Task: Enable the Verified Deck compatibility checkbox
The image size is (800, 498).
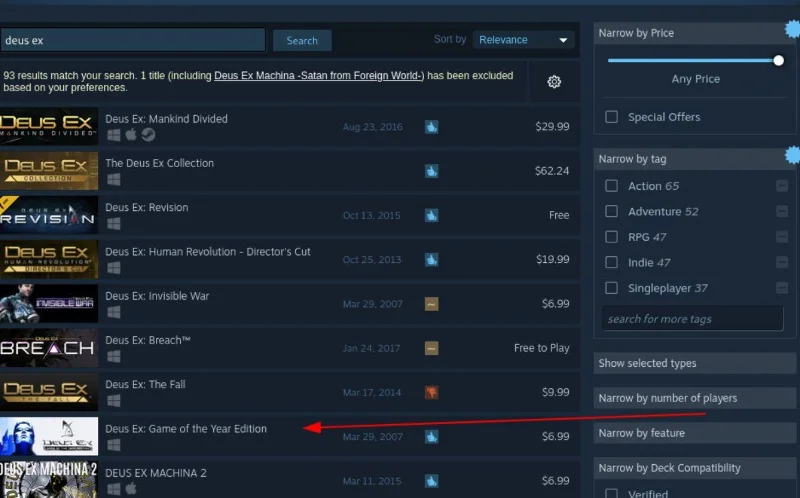Action: (611, 493)
